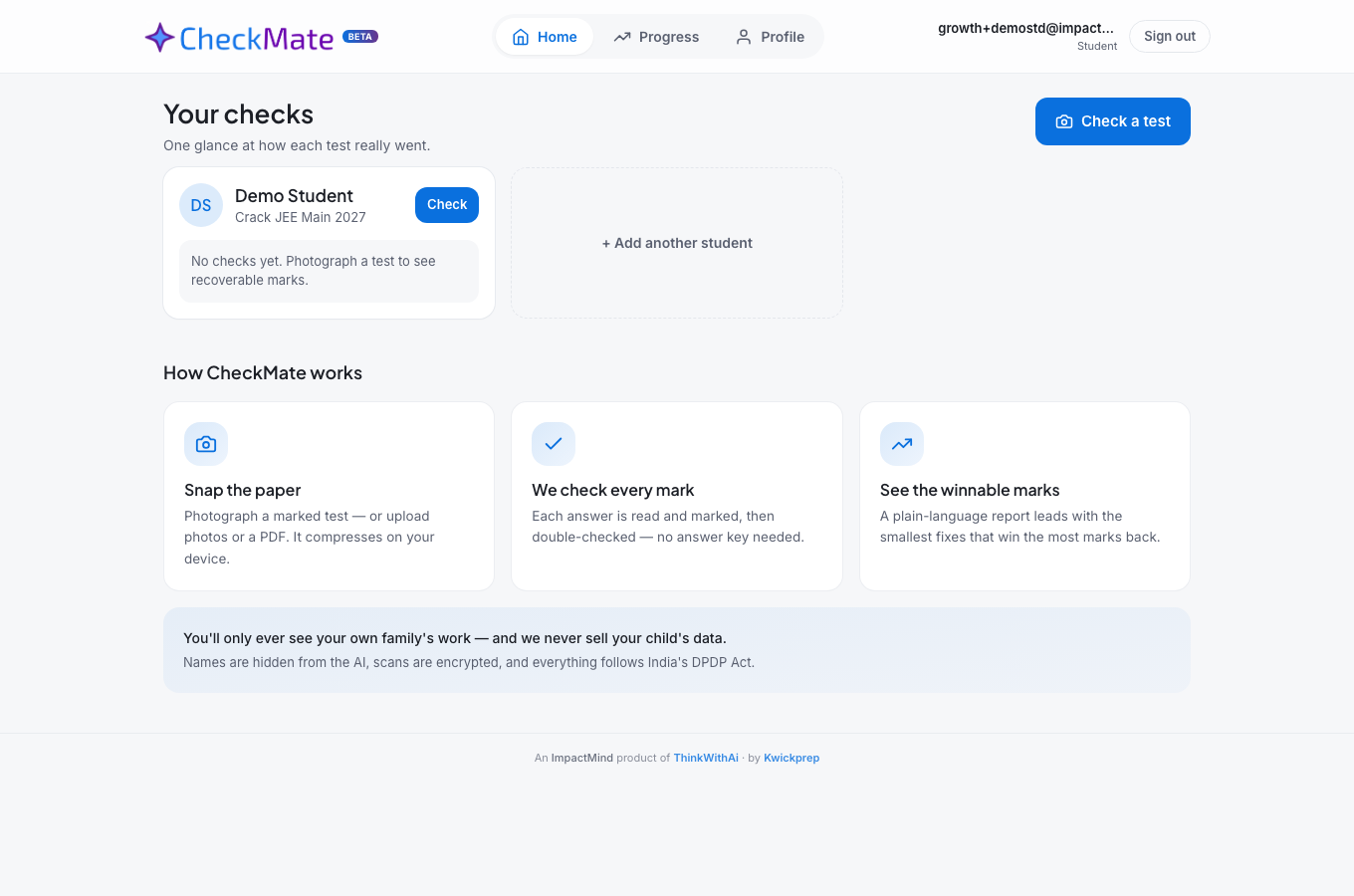Sign out of the account
The image size is (1354, 896).
tap(1170, 36)
